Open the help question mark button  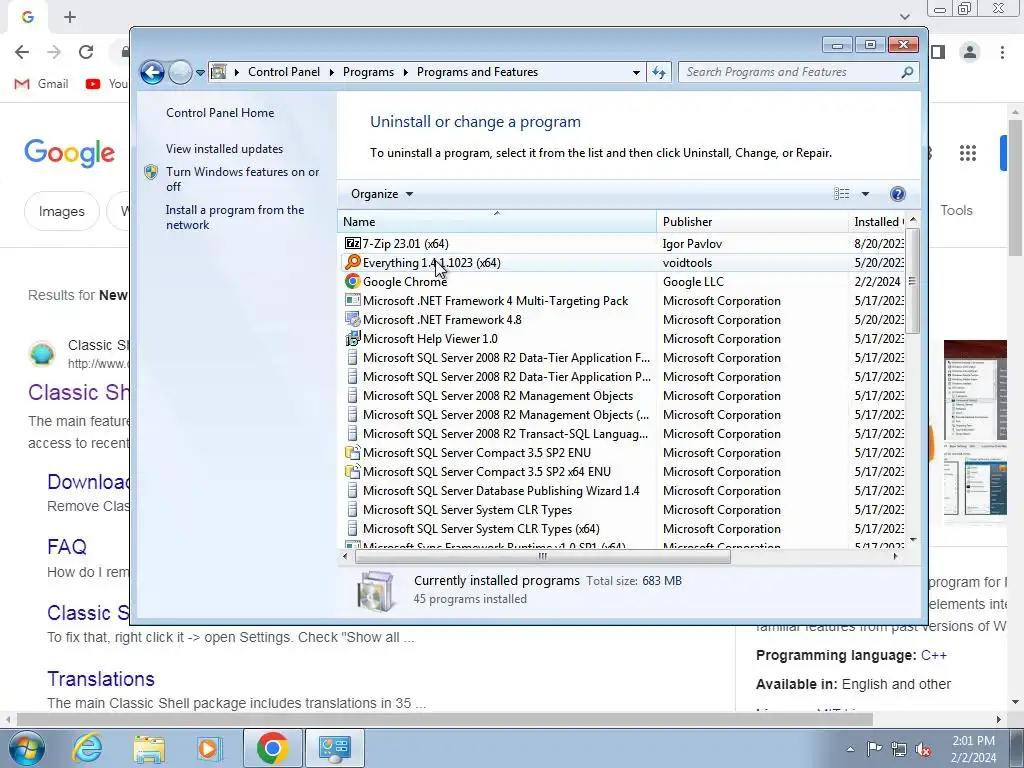[898, 194]
